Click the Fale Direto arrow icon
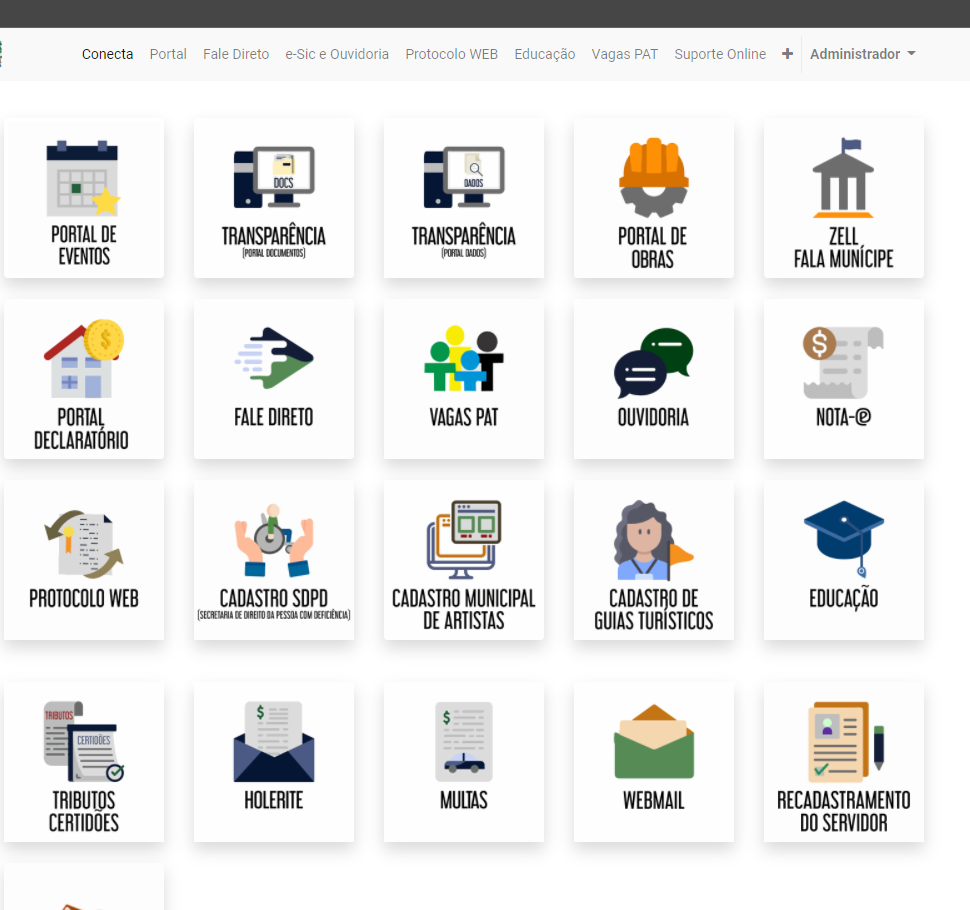 (273, 358)
